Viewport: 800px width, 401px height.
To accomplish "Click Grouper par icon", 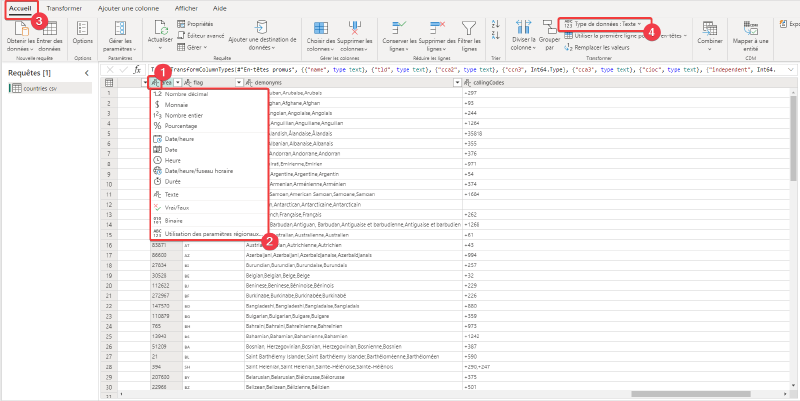I will click(549, 28).
